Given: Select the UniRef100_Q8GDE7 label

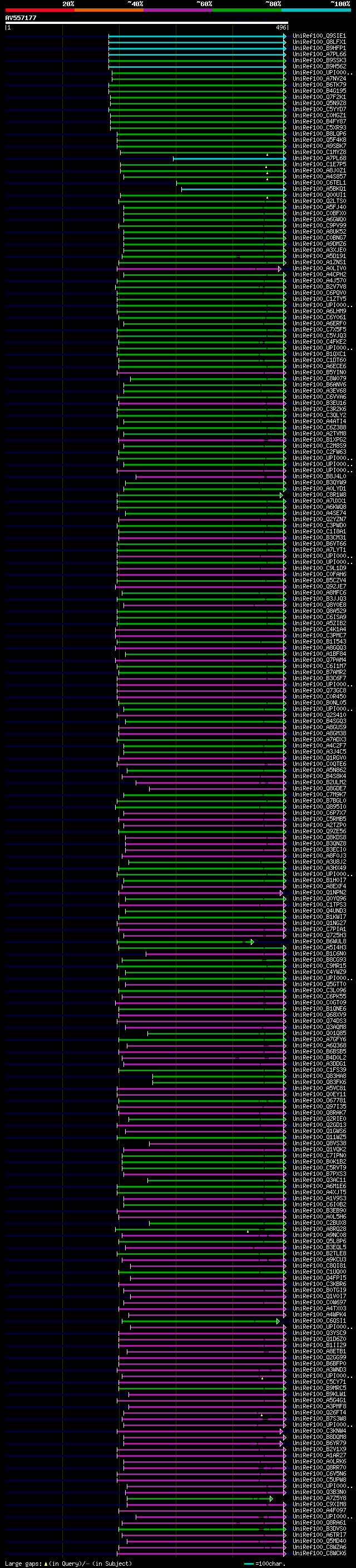Looking at the screenshot, I should (x=319, y=788).
